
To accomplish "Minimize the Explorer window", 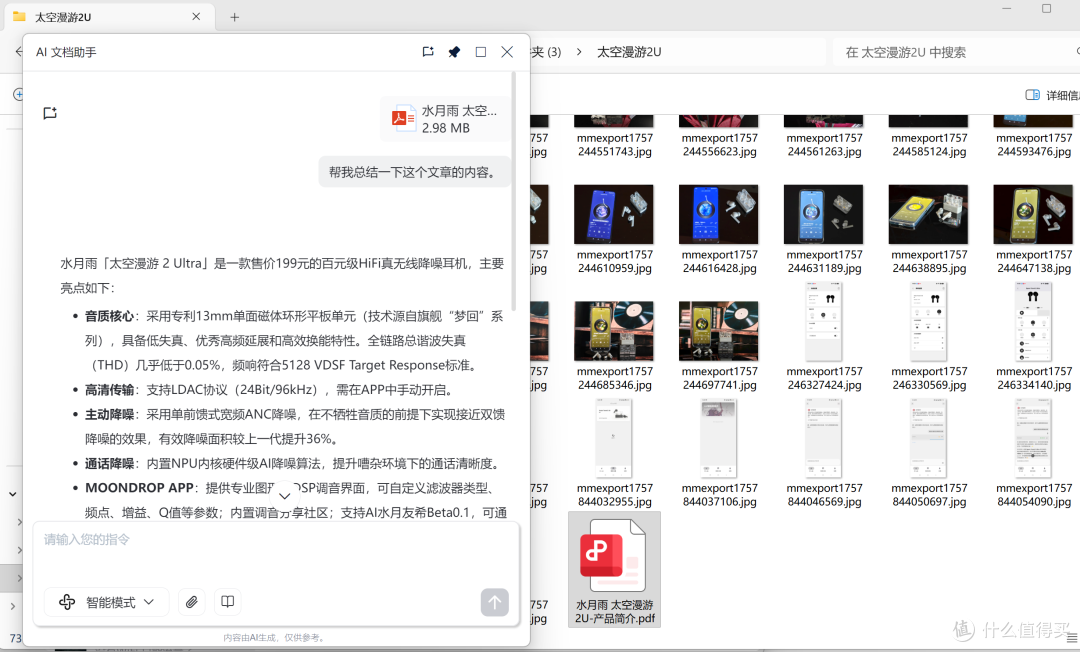I will 1006,8.
